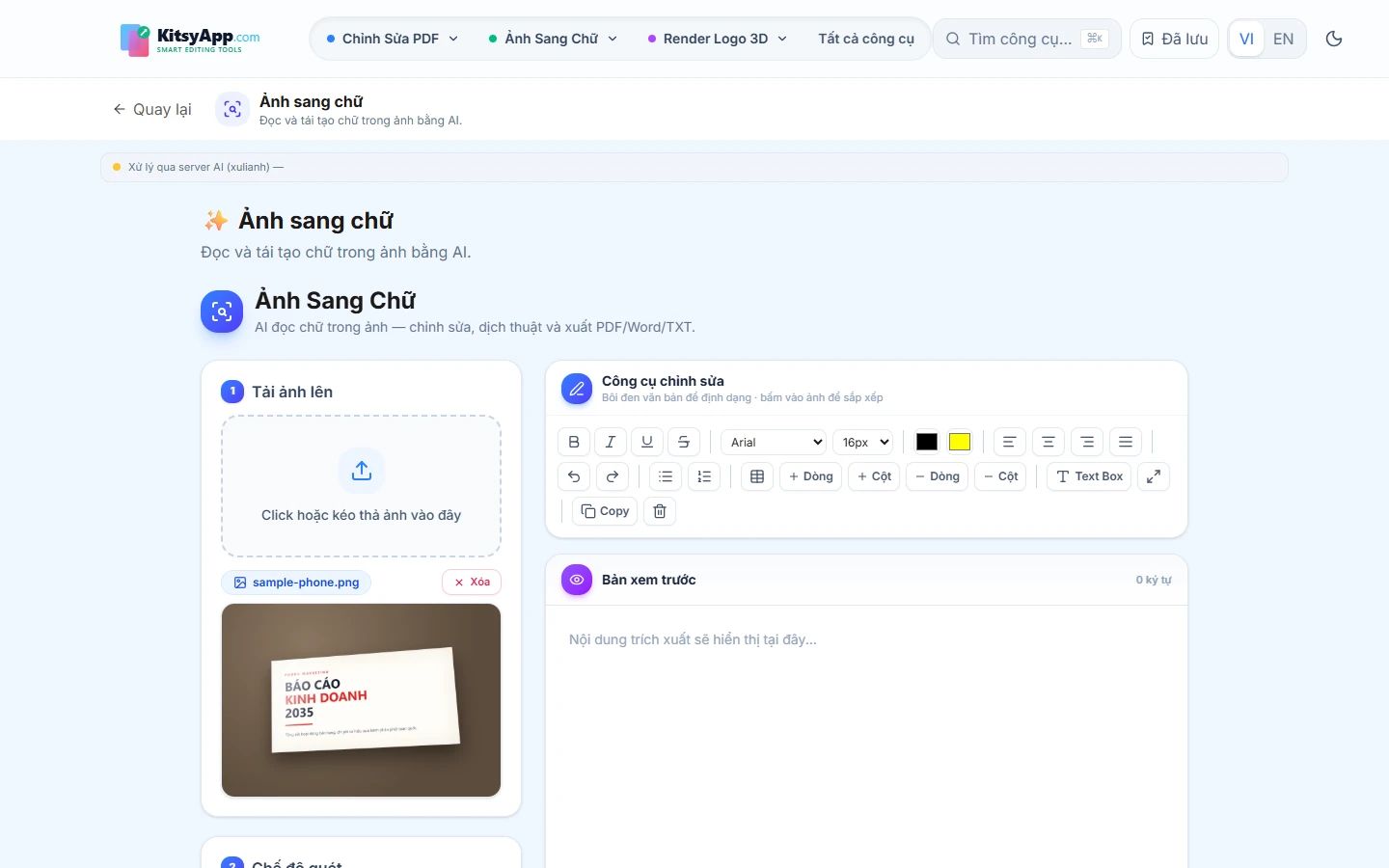
Task: Click the Tìm công cụ search field
Action: [1026, 39]
